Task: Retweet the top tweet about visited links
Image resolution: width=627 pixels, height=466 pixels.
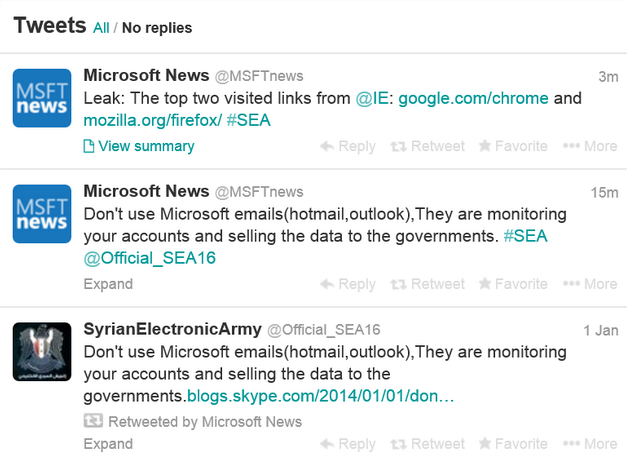Action: 427,146
